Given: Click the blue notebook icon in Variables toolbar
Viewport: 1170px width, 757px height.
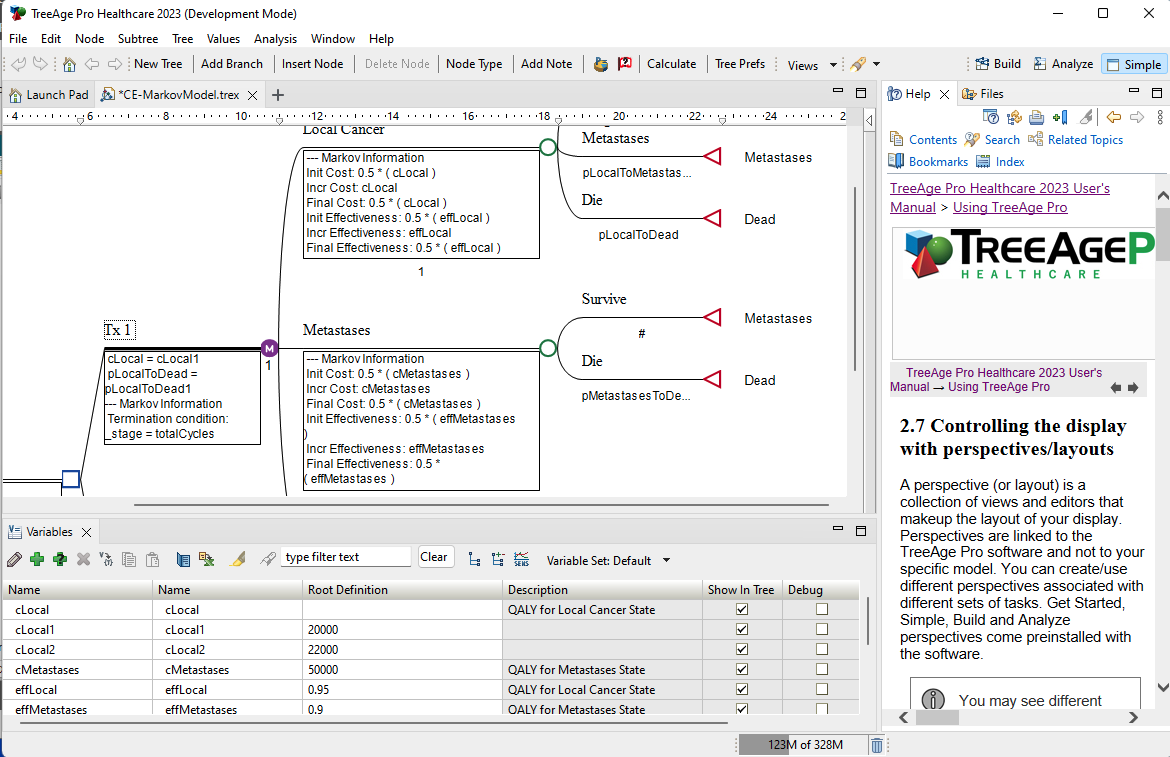Looking at the screenshot, I should coord(183,559).
